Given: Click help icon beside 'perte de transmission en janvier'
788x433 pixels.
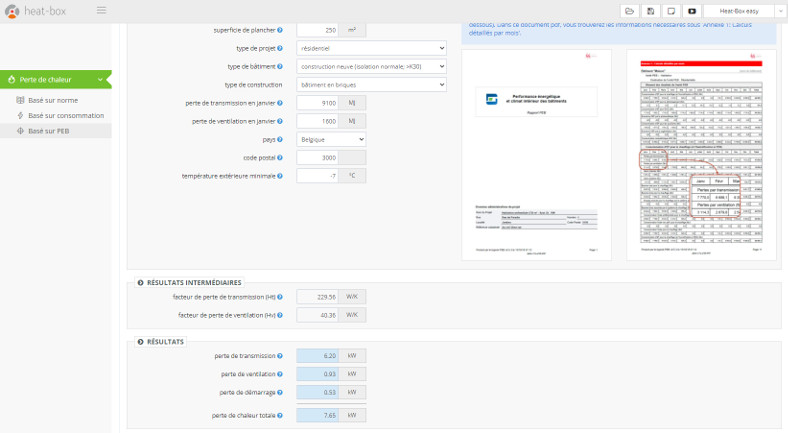Looking at the screenshot, I should [x=279, y=103].
